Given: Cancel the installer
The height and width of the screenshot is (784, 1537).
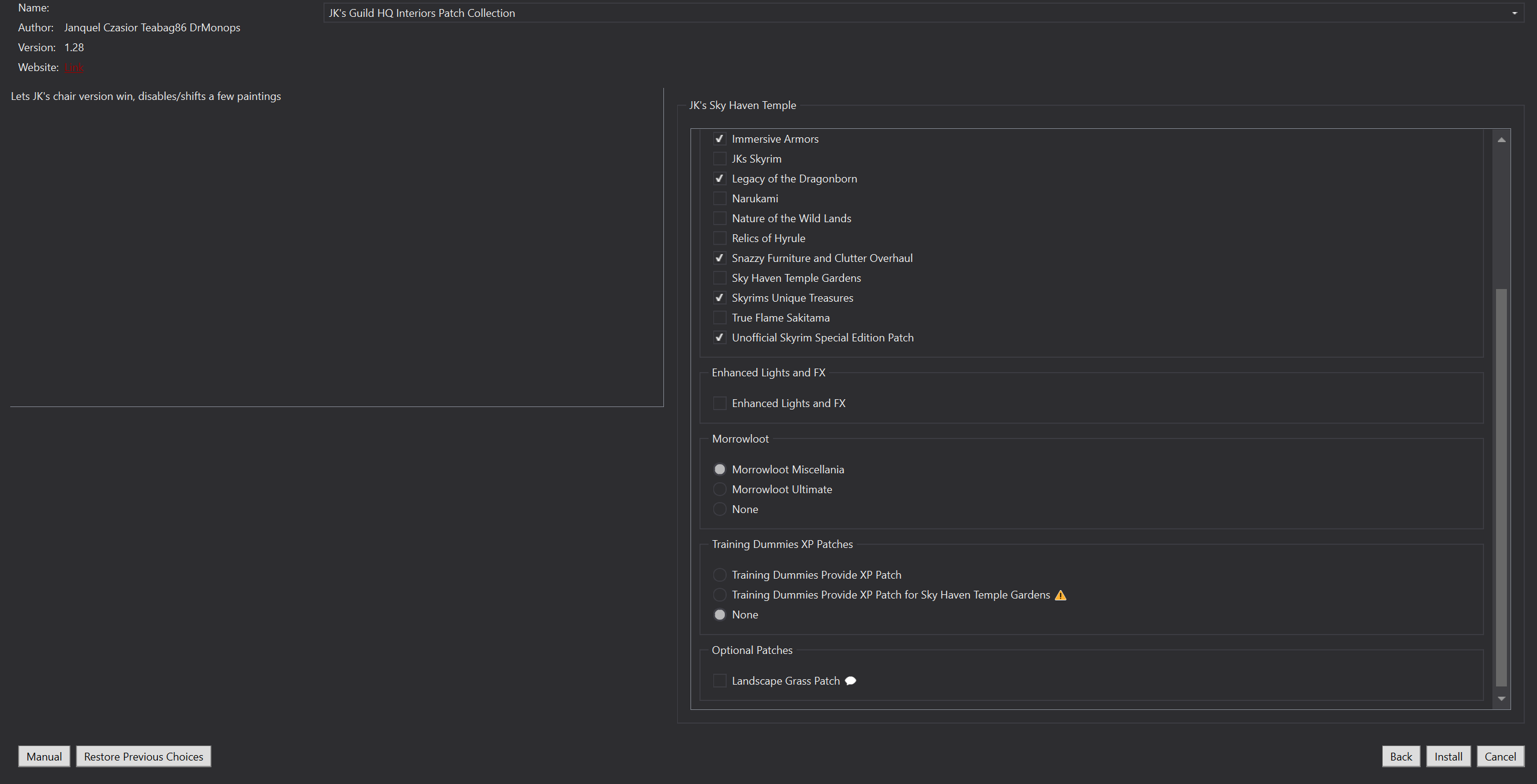Looking at the screenshot, I should pos(1500,756).
